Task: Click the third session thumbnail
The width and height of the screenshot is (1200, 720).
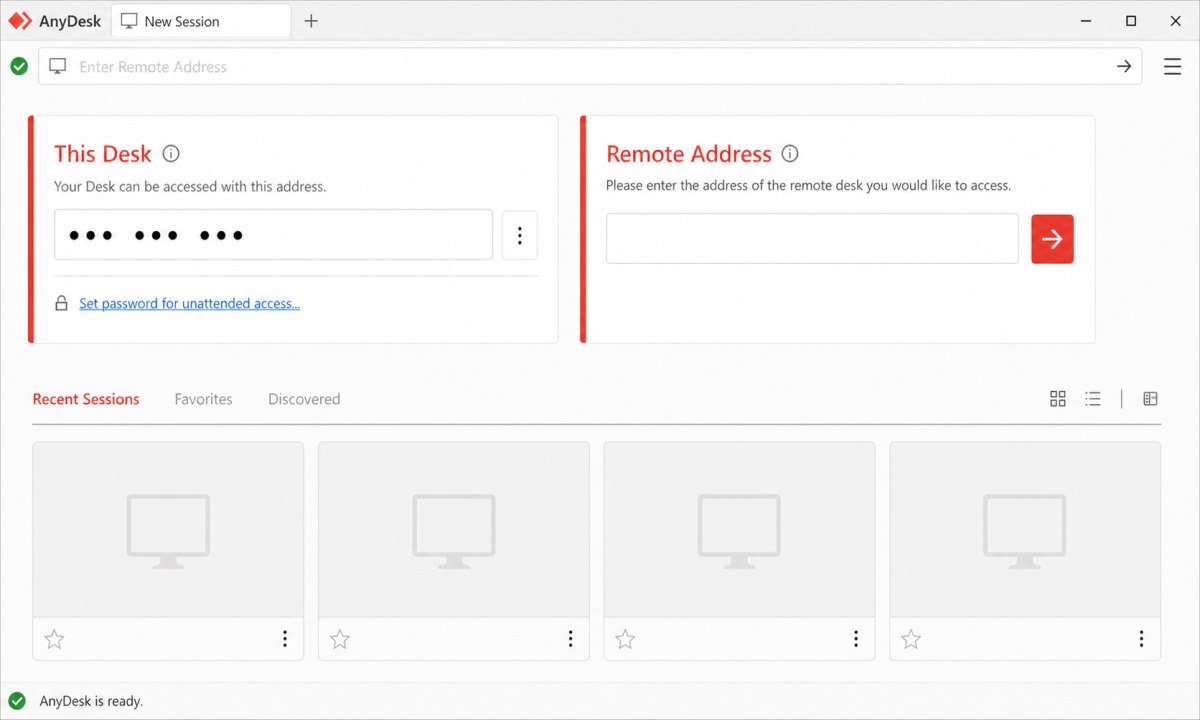Action: coord(739,530)
